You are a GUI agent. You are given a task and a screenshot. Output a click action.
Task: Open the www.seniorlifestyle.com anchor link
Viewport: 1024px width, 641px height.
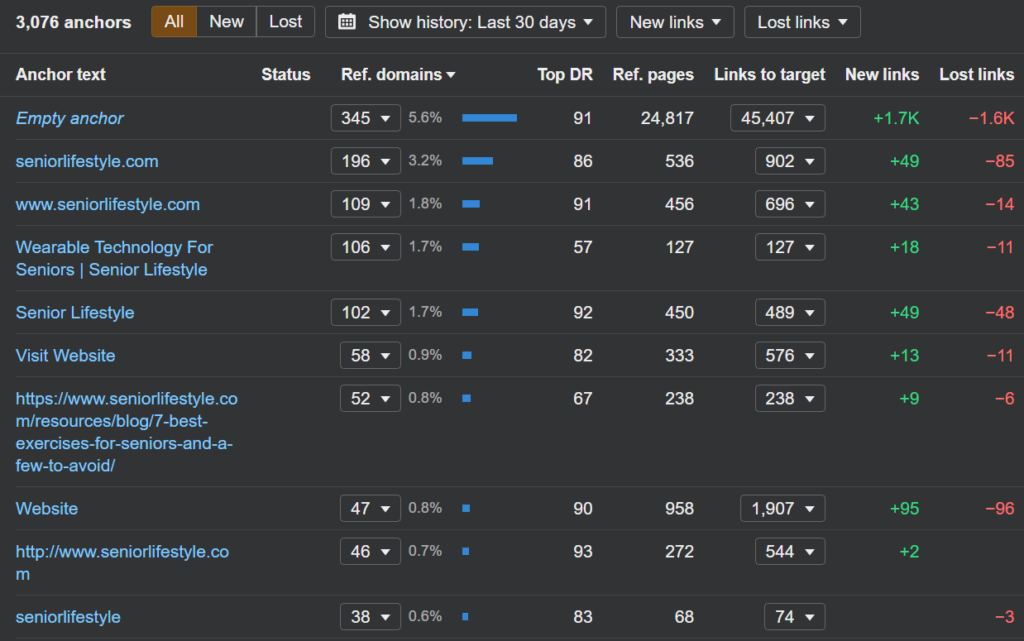(x=108, y=204)
